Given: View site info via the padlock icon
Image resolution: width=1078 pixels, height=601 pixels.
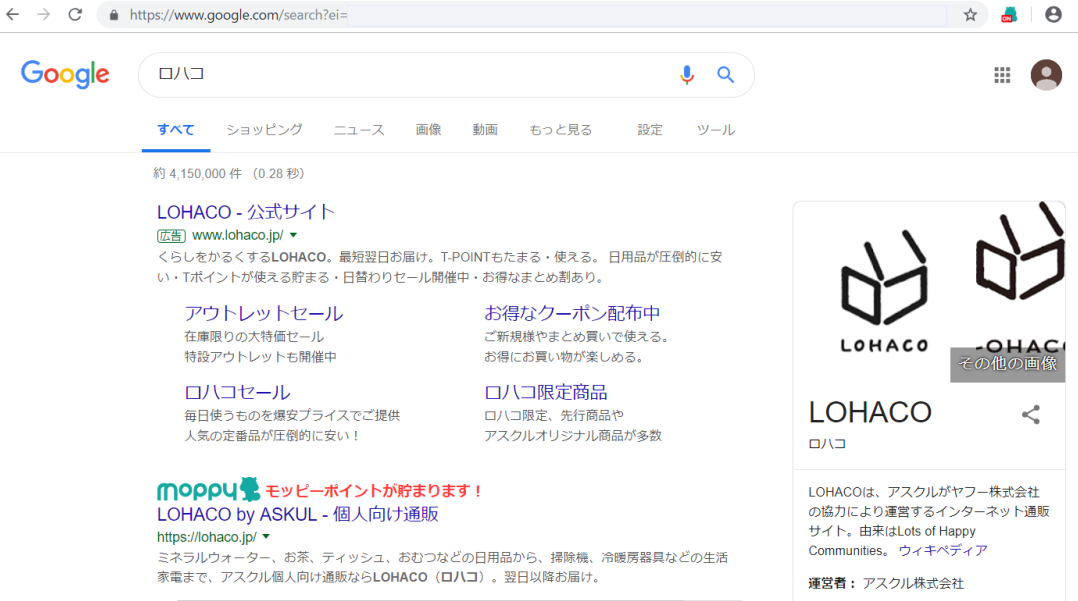Looking at the screenshot, I should pyautogui.click(x=114, y=14).
